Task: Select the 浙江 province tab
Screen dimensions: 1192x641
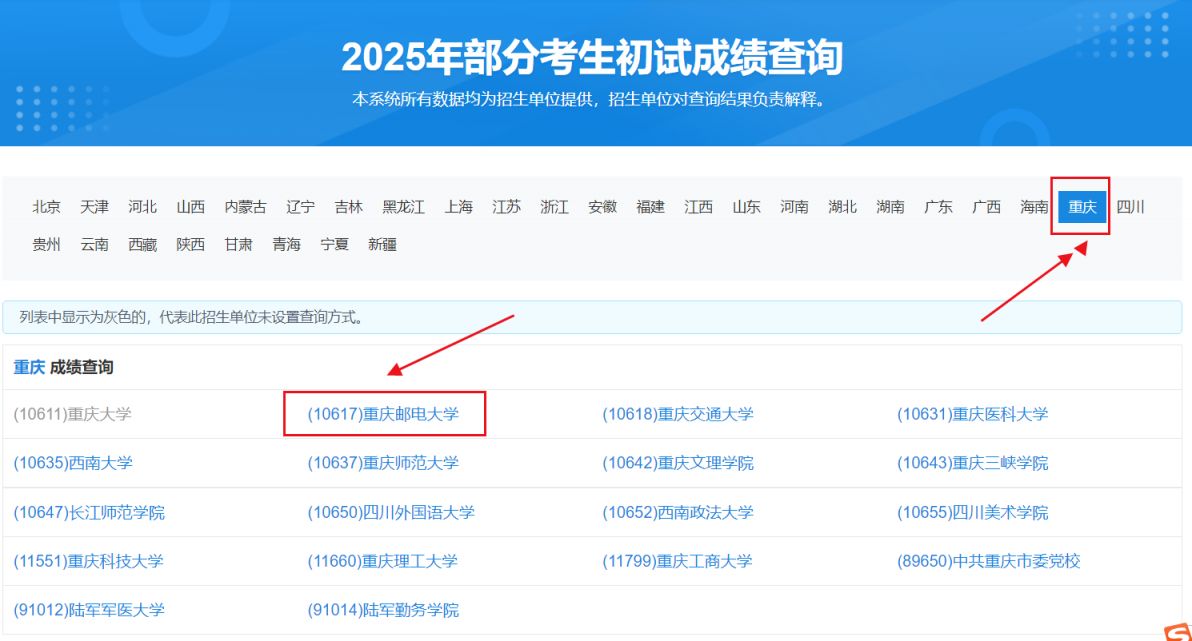Action: (x=554, y=207)
